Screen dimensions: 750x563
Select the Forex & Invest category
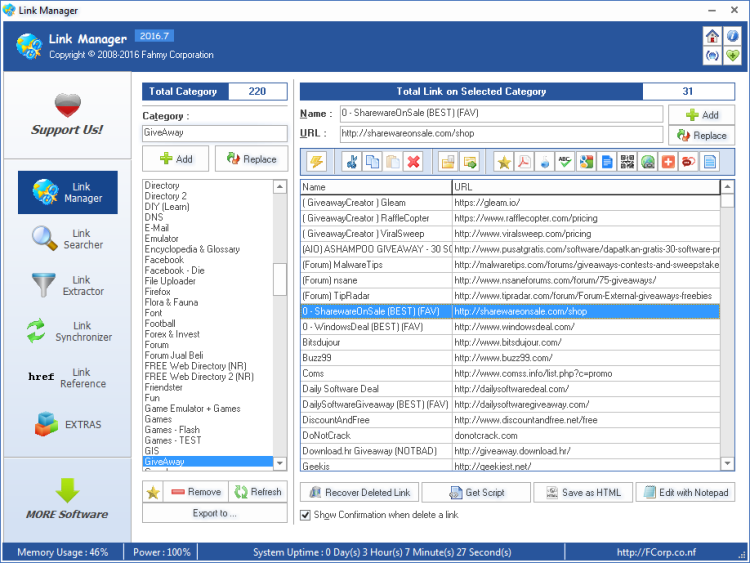pyautogui.click(x=171, y=334)
